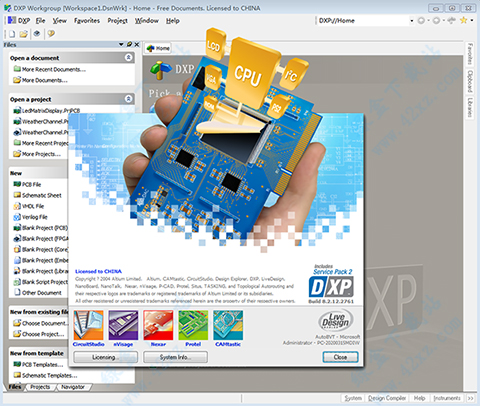Image resolution: width=480 pixels, height=406 pixels.
Task: Collapse the Open a project section
Action: pyautogui.click(x=129, y=99)
